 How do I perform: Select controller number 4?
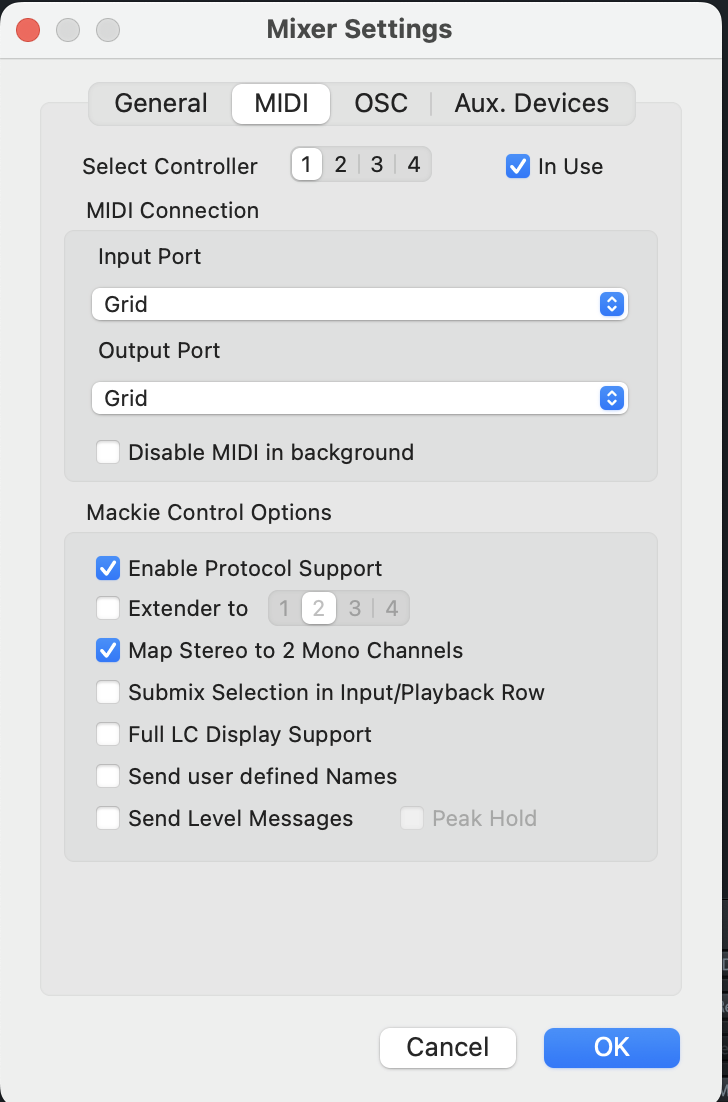pyautogui.click(x=413, y=165)
